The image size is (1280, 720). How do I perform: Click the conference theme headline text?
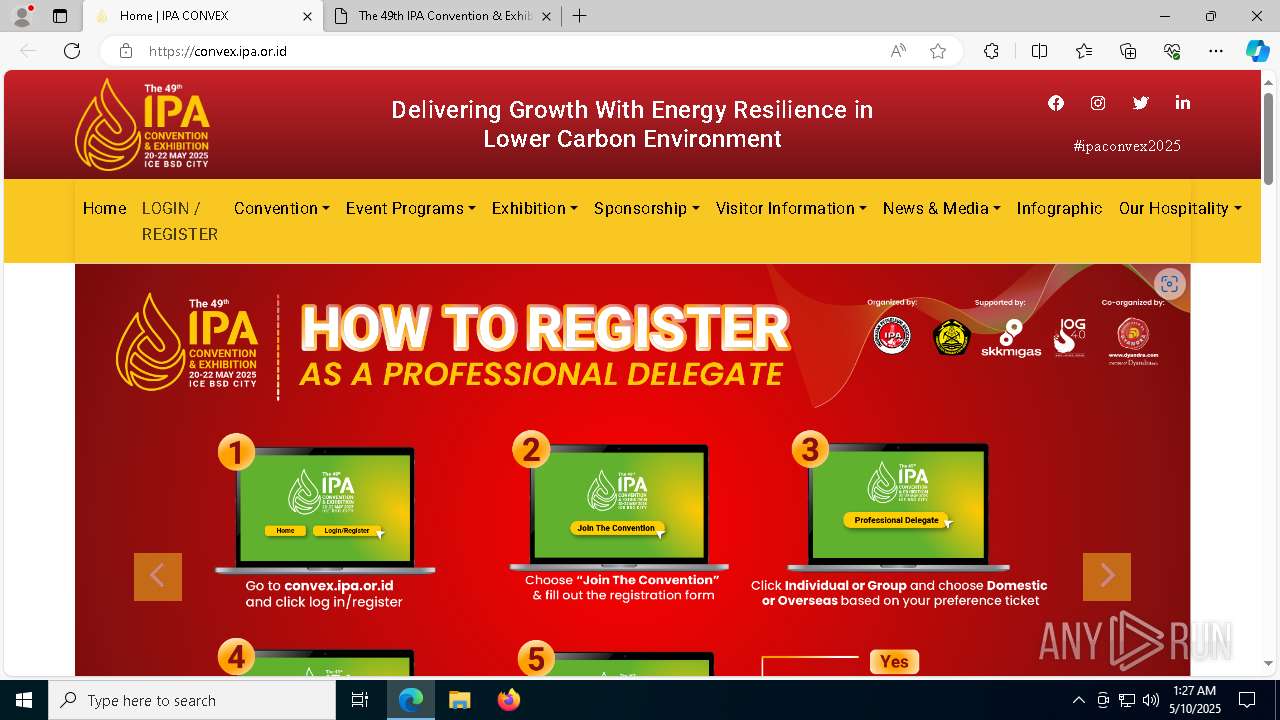click(632, 124)
